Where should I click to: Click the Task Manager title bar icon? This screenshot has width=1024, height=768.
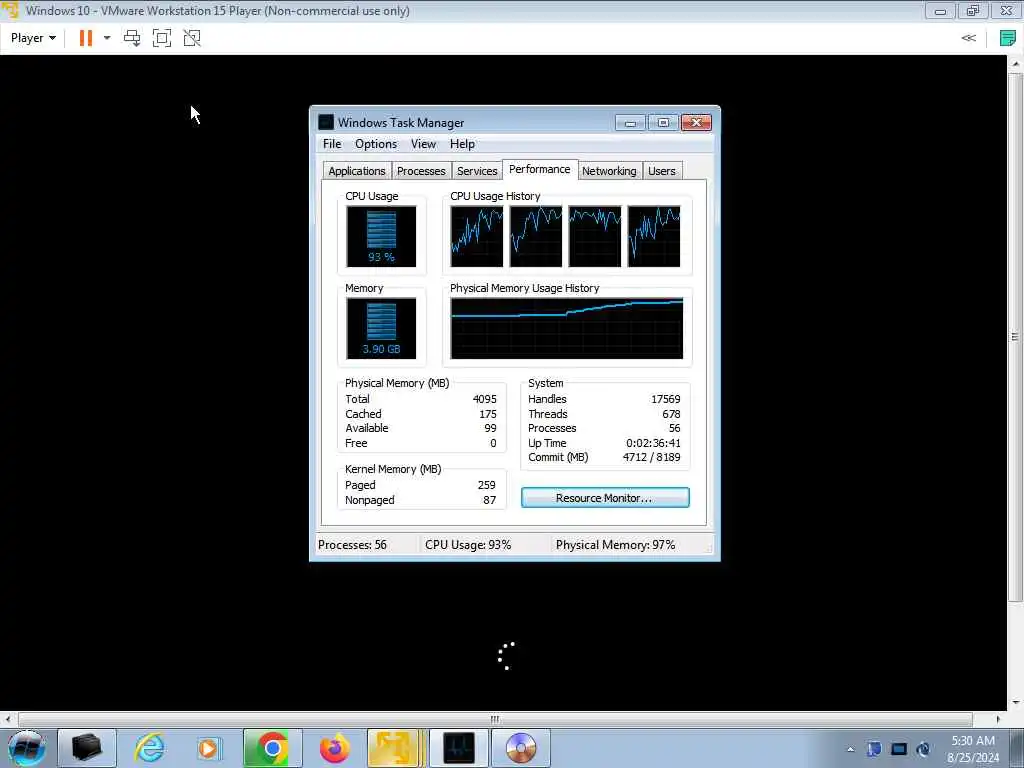[326, 122]
